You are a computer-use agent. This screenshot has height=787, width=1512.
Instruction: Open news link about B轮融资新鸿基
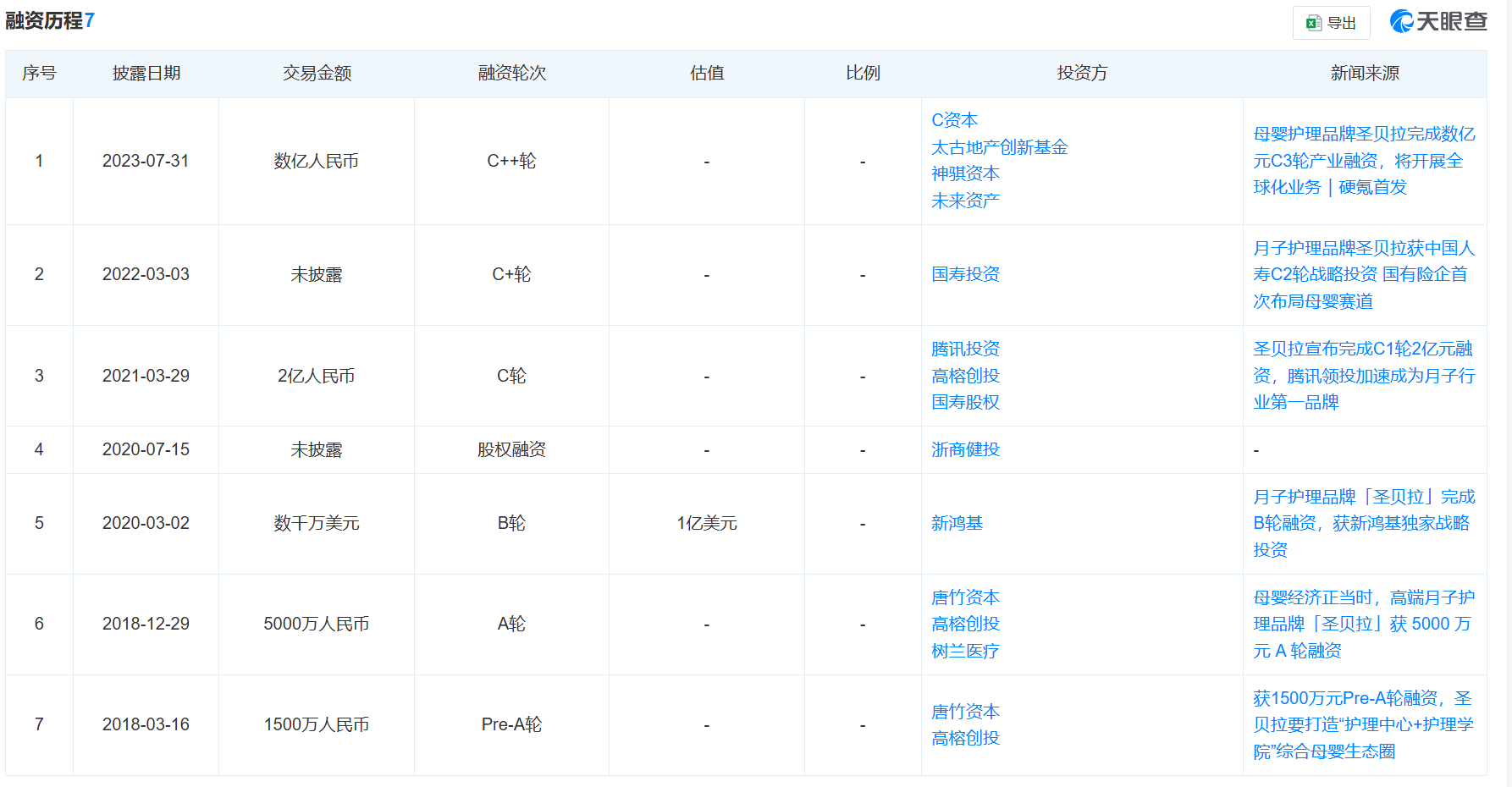(x=1364, y=523)
